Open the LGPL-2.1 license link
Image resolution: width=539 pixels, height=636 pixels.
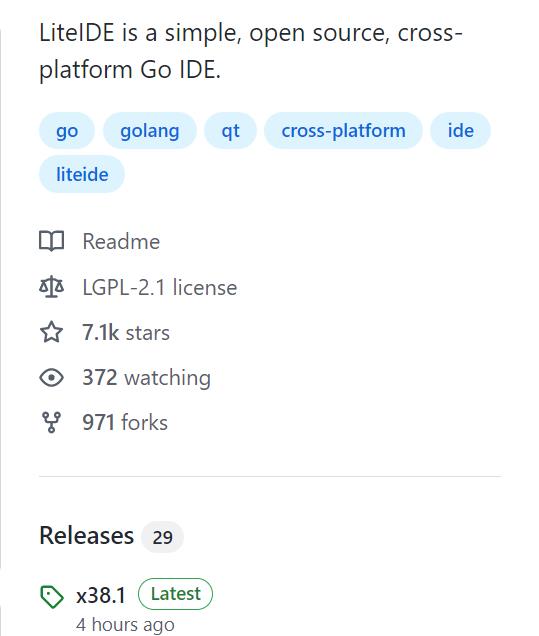tap(160, 288)
